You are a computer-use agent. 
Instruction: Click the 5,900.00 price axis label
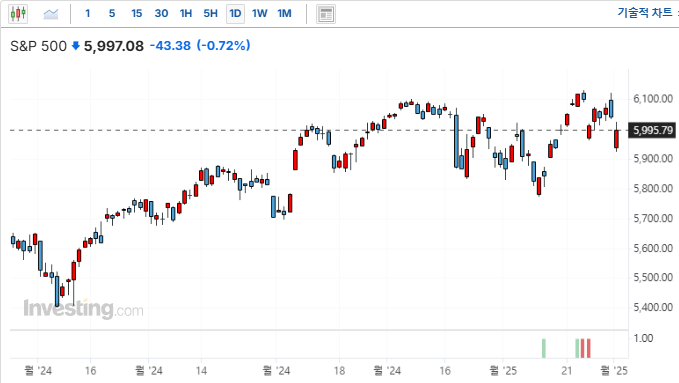click(x=653, y=159)
